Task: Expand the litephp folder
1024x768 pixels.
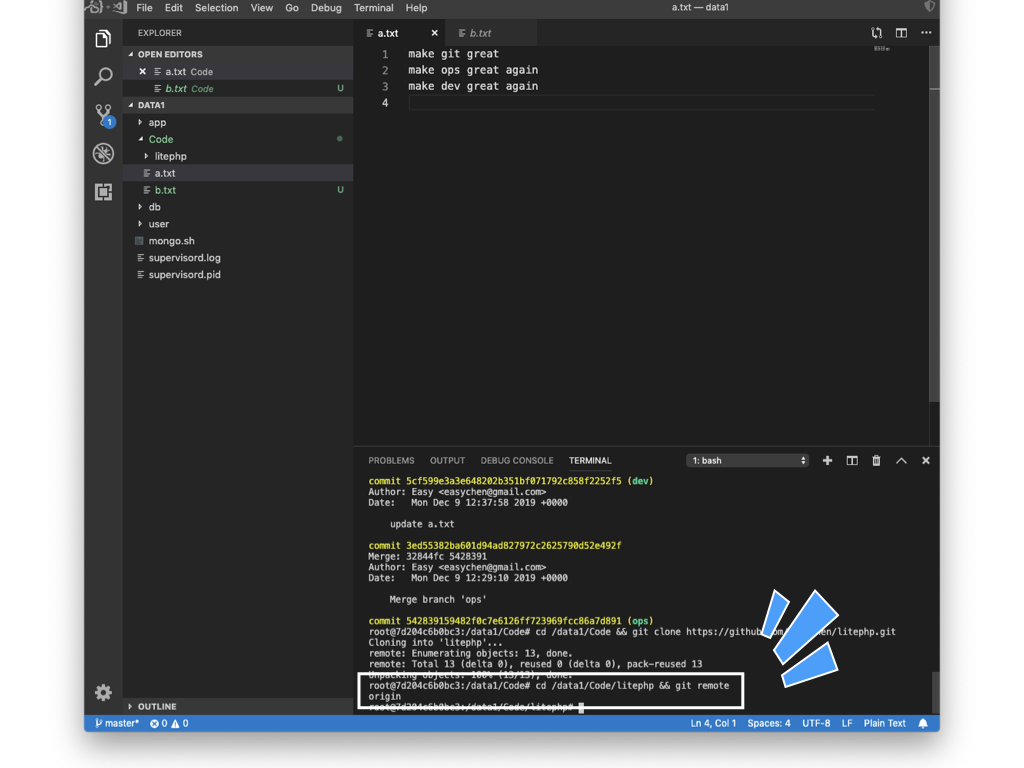Action: (170, 156)
